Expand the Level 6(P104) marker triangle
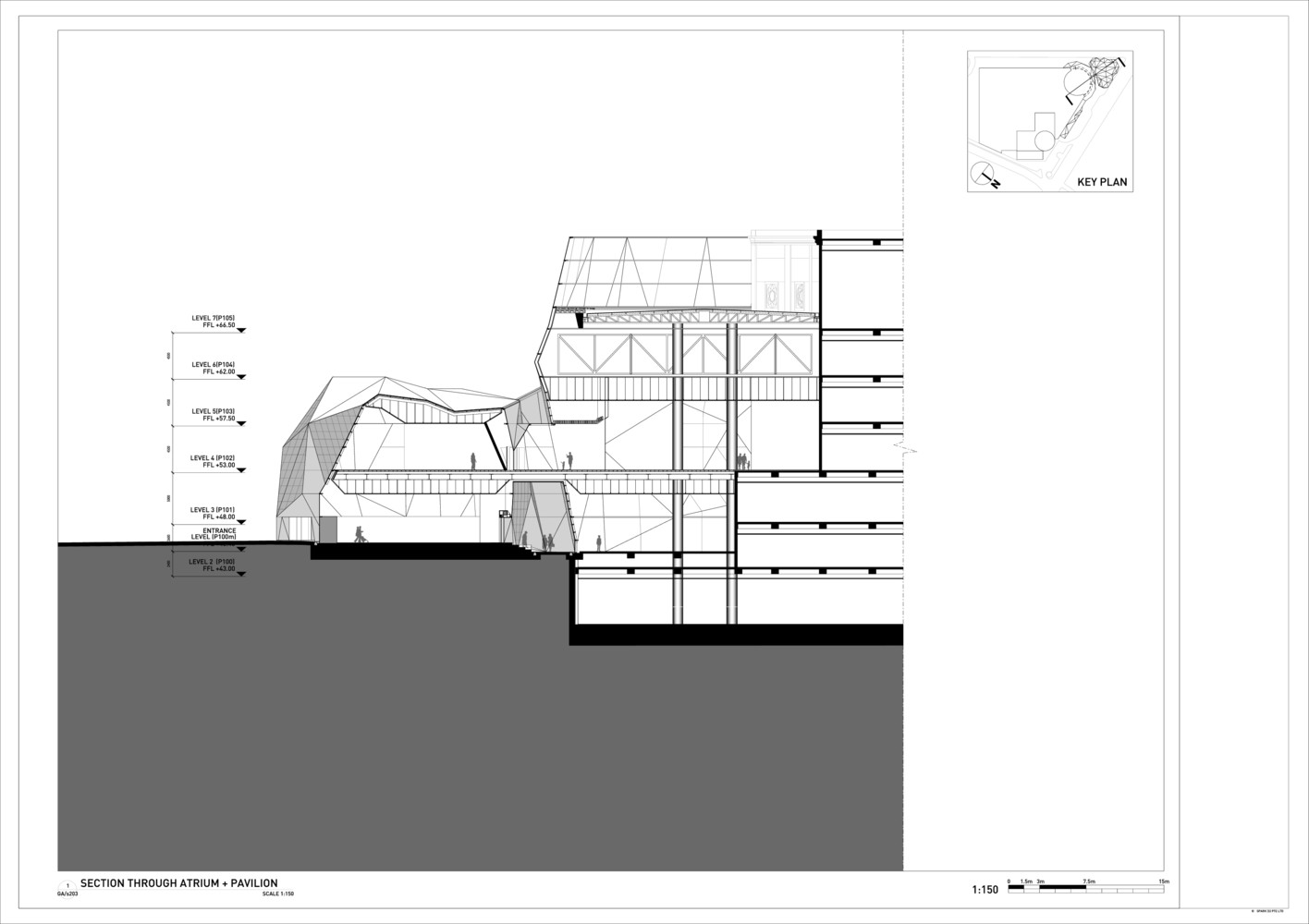 click(x=242, y=377)
